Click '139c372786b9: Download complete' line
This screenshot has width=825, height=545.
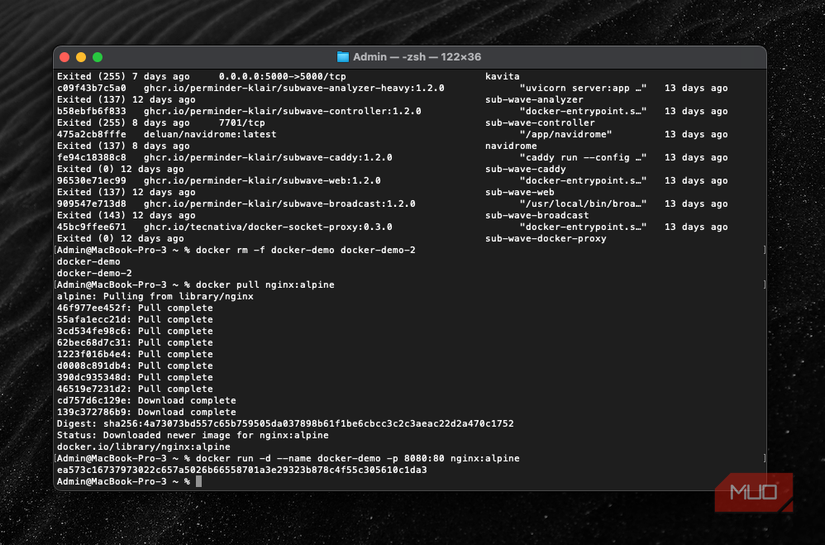[x=146, y=412]
